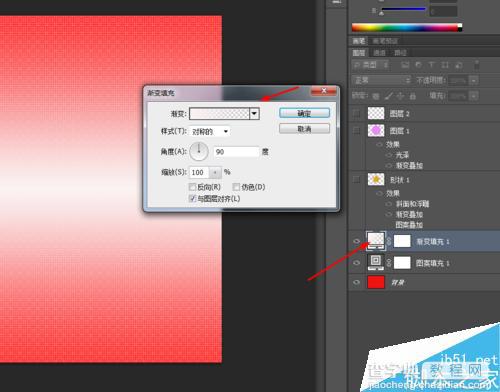This screenshot has height=392, width=500.
Task: Click the type layer filter T icon
Action: tap(431, 65)
